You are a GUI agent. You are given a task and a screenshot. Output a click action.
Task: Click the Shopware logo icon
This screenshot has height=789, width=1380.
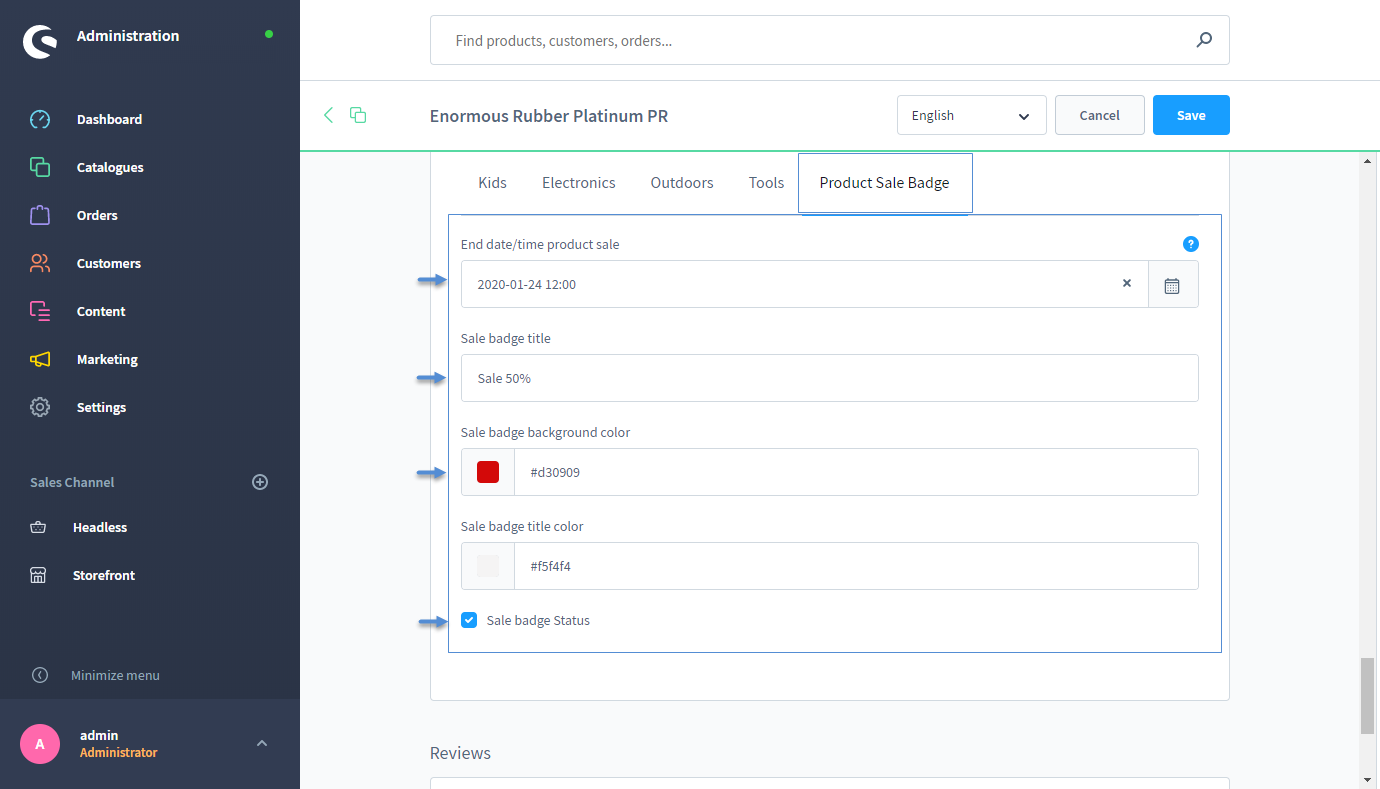pyautogui.click(x=40, y=41)
